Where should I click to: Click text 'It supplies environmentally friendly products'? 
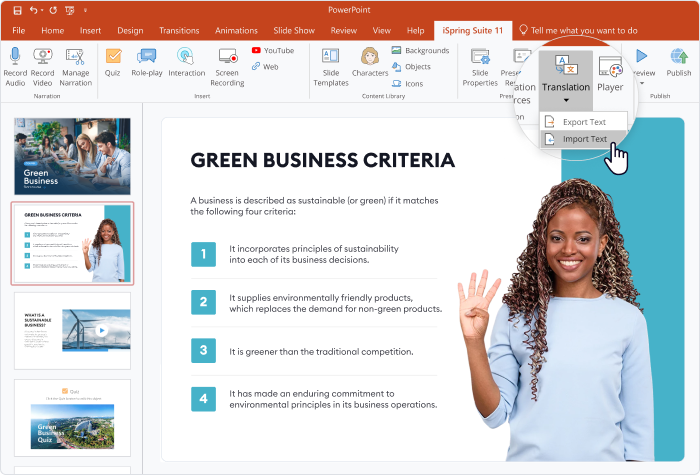(321, 298)
